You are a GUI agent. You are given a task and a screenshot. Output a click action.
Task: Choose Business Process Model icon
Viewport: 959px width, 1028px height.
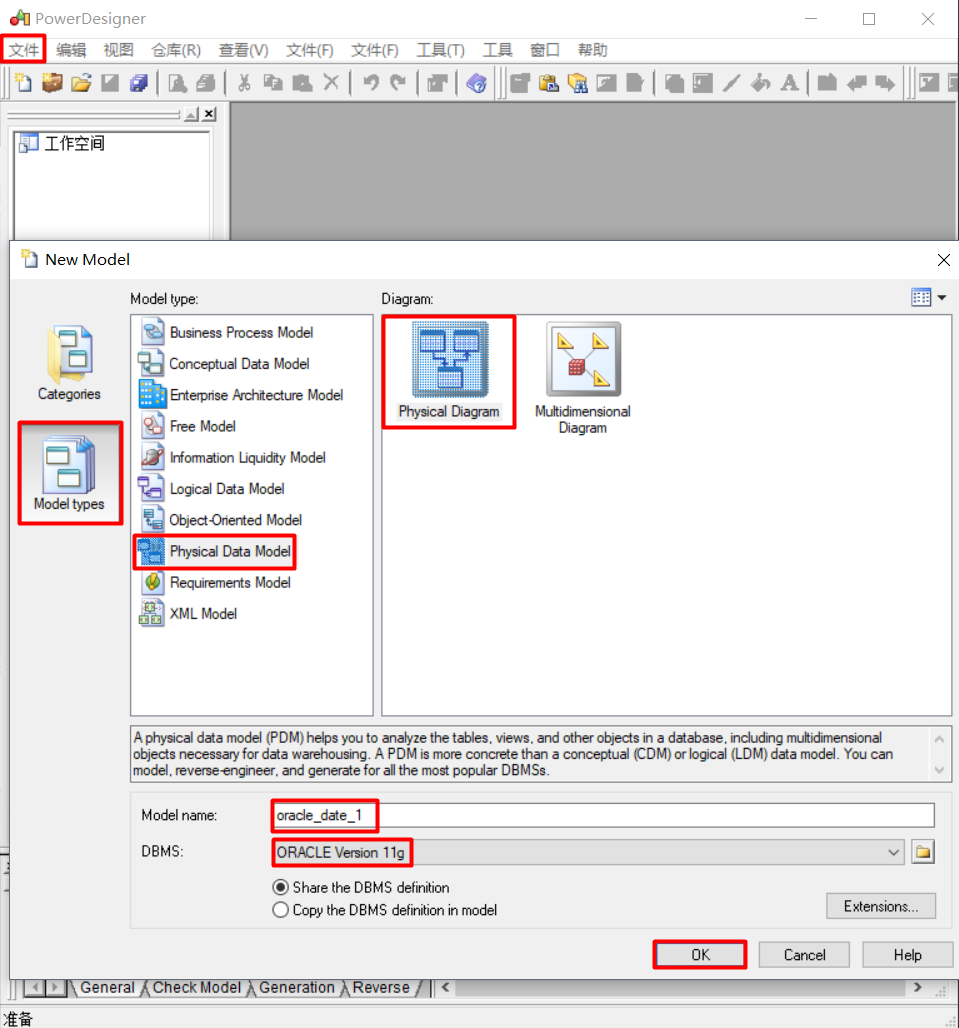click(152, 332)
